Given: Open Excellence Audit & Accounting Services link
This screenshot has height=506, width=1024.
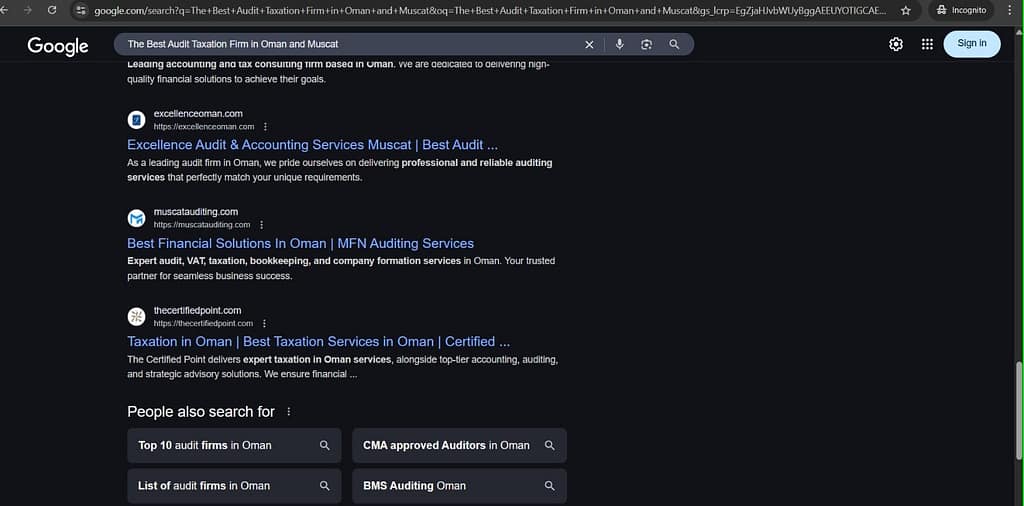Looking at the screenshot, I should [x=312, y=145].
